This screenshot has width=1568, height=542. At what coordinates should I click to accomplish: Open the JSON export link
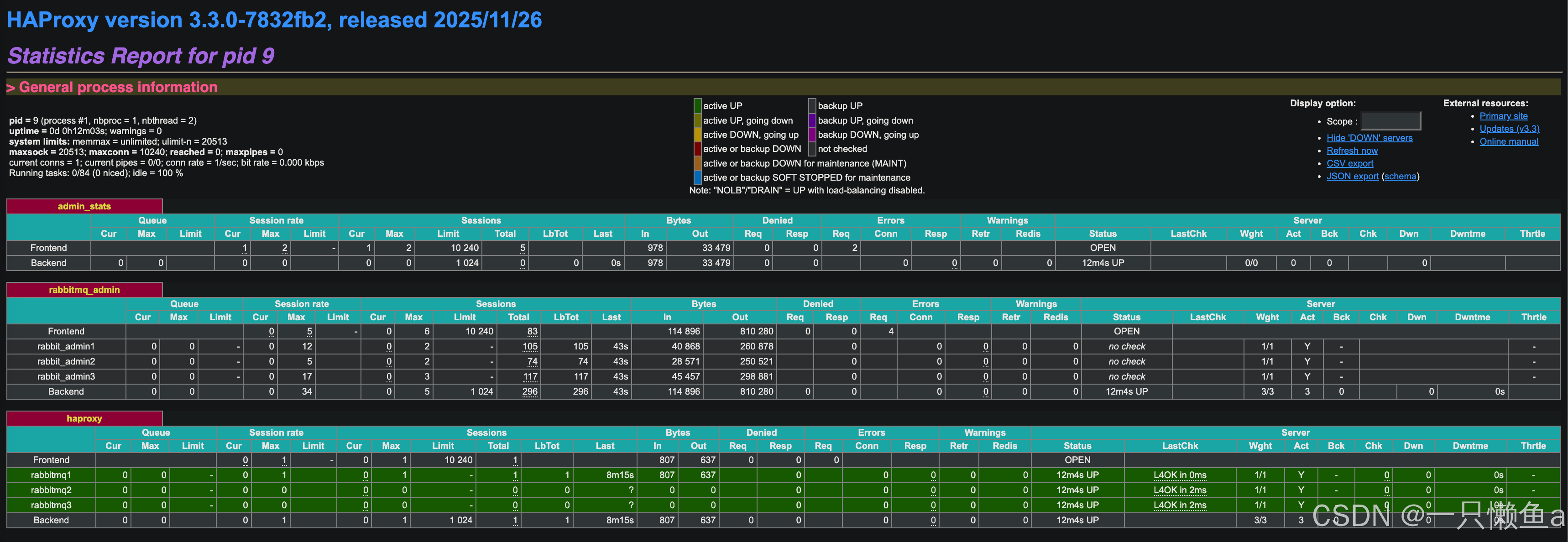click(x=1352, y=177)
